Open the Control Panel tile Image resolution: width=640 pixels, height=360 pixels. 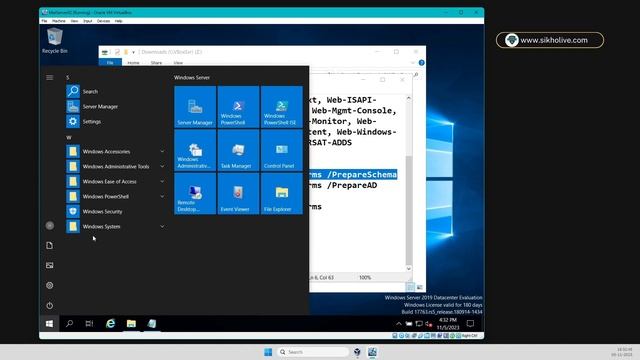[x=282, y=150]
